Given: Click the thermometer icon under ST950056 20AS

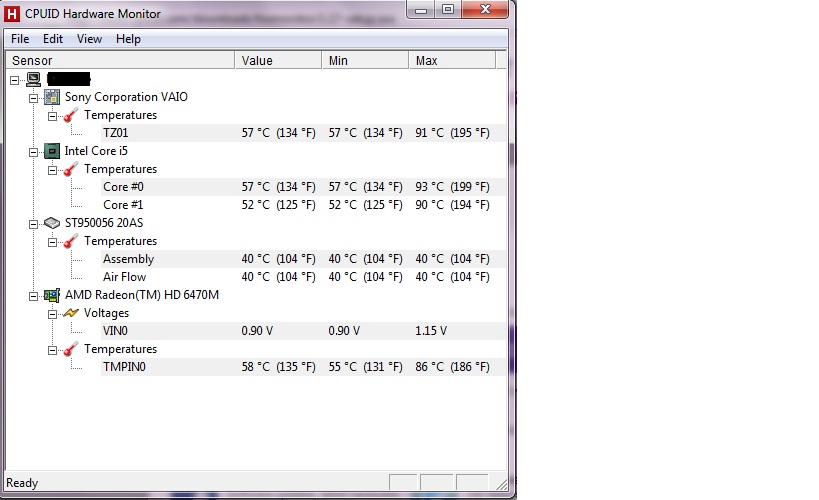Looking at the screenshot, I should pos(71,241).
